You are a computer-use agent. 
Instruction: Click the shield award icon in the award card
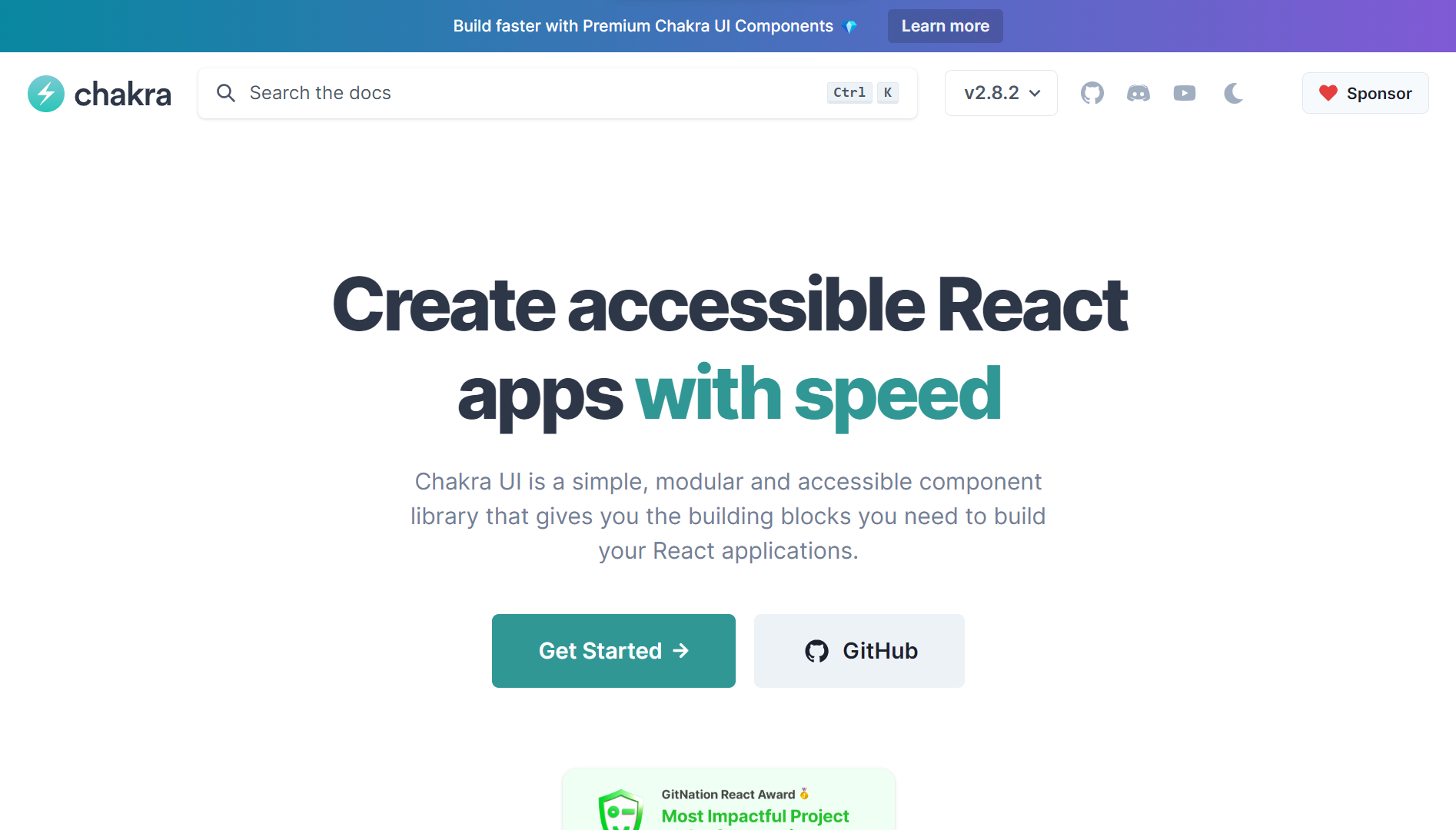620,810
